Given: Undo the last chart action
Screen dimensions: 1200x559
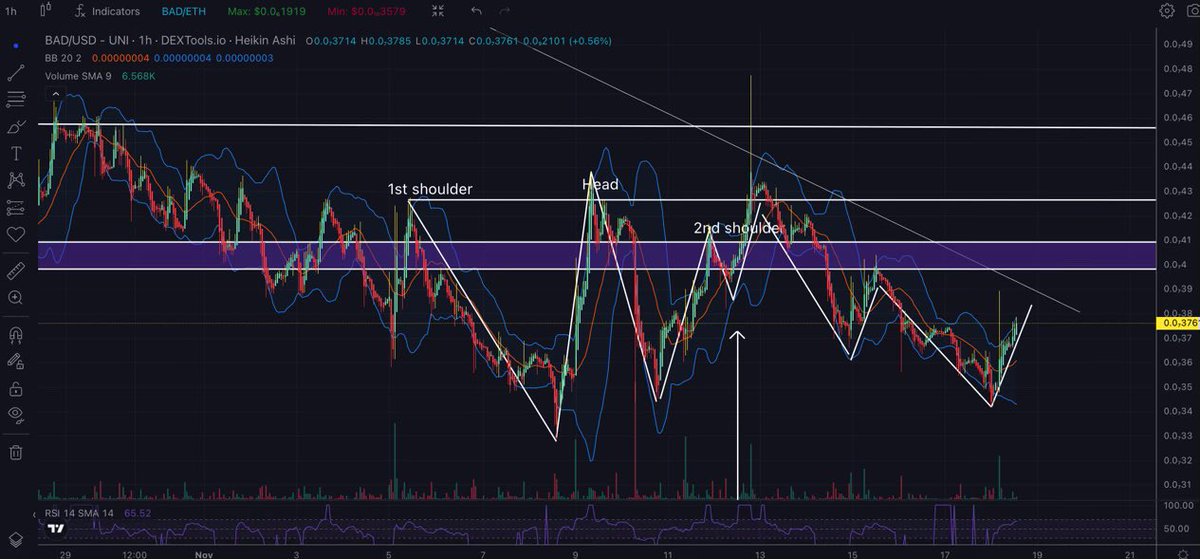Looking at the screenshot, I should tap(476, 11).
